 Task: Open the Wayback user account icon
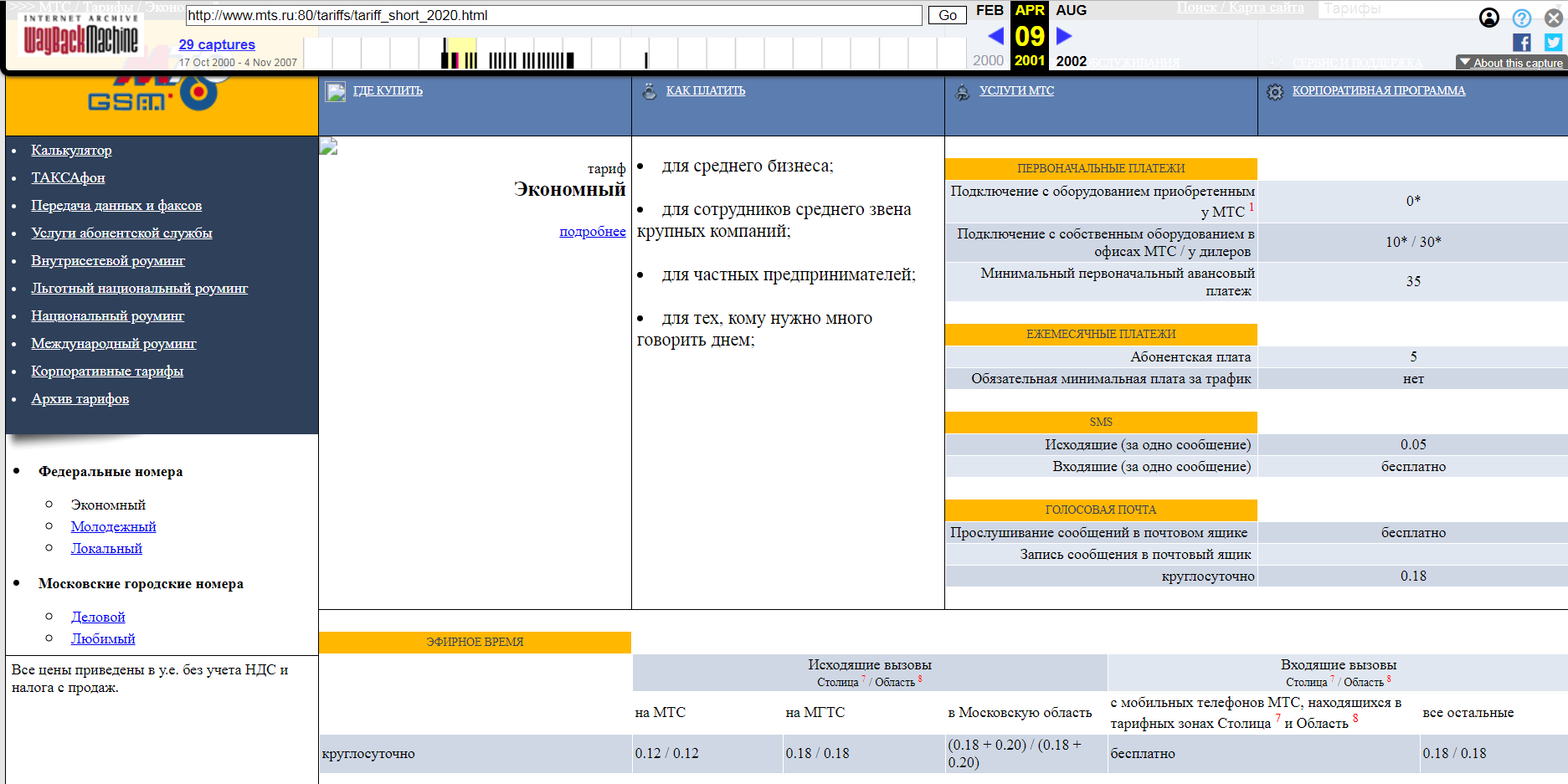pos(1489,18)
